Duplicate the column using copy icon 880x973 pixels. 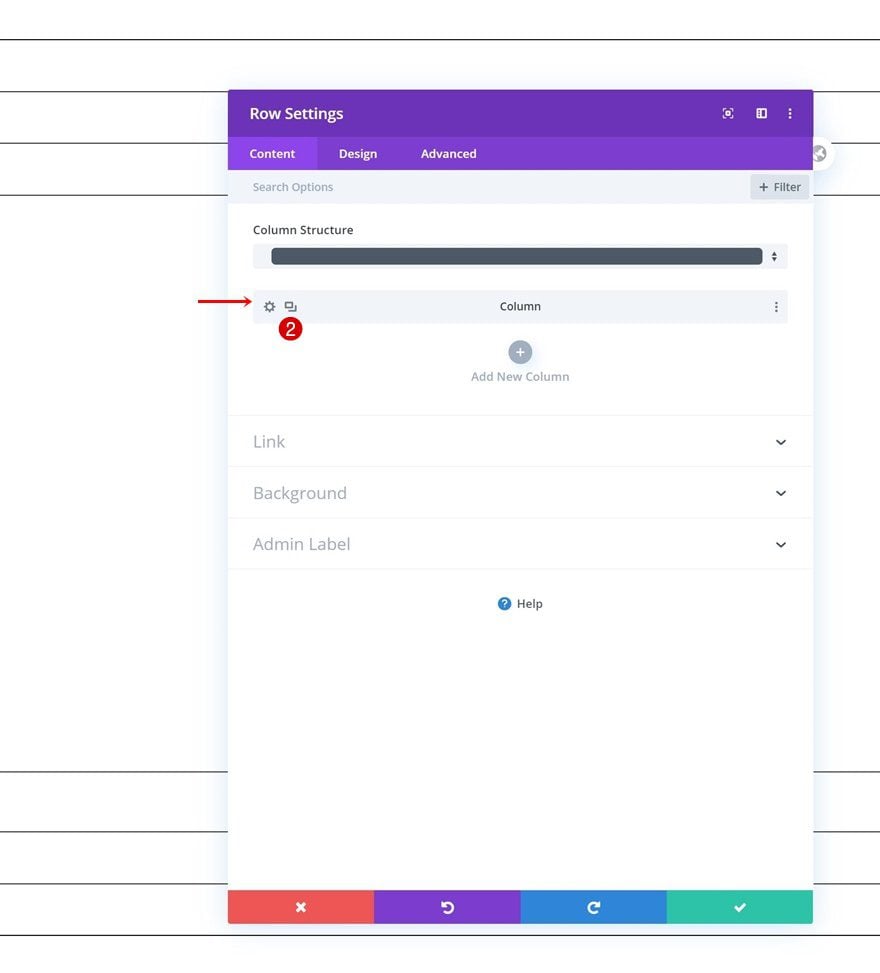290,307
